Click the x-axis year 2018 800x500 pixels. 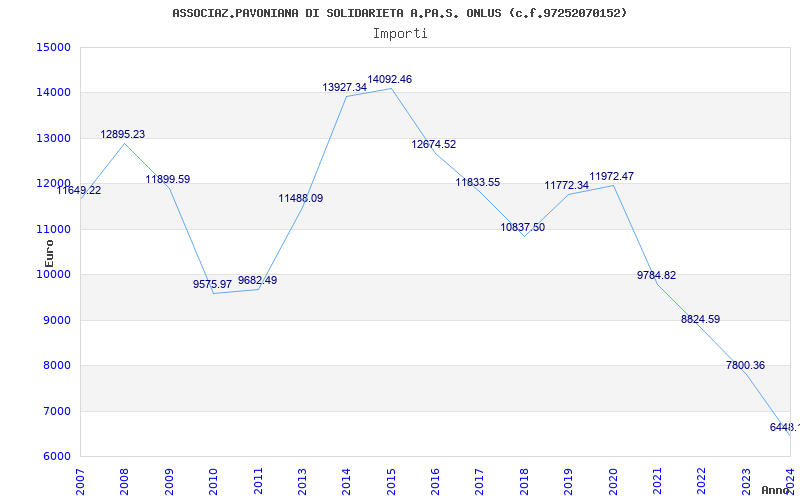(524, 481)
